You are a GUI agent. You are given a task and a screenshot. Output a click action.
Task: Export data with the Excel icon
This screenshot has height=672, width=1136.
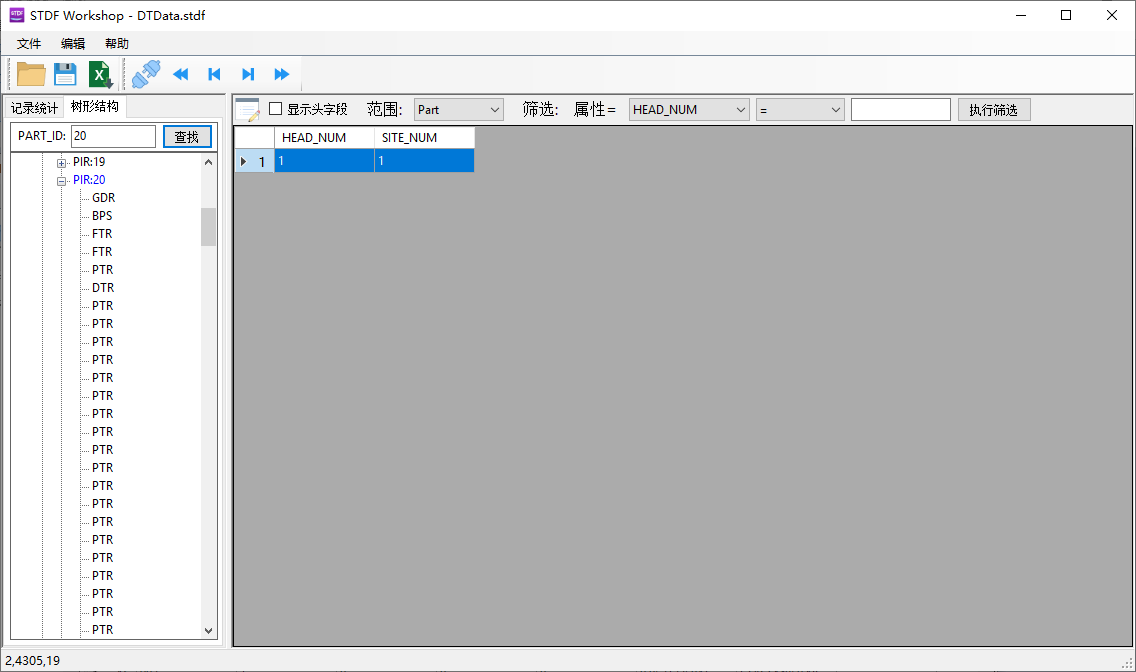coord(100,74)
